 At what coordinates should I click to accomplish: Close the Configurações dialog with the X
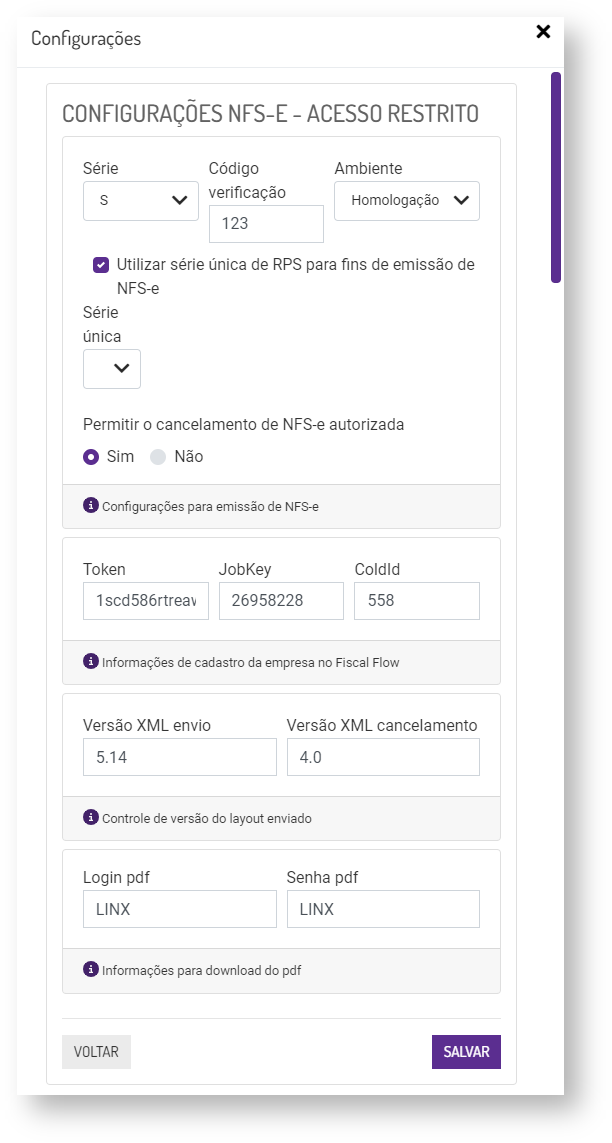pos(543,32)
